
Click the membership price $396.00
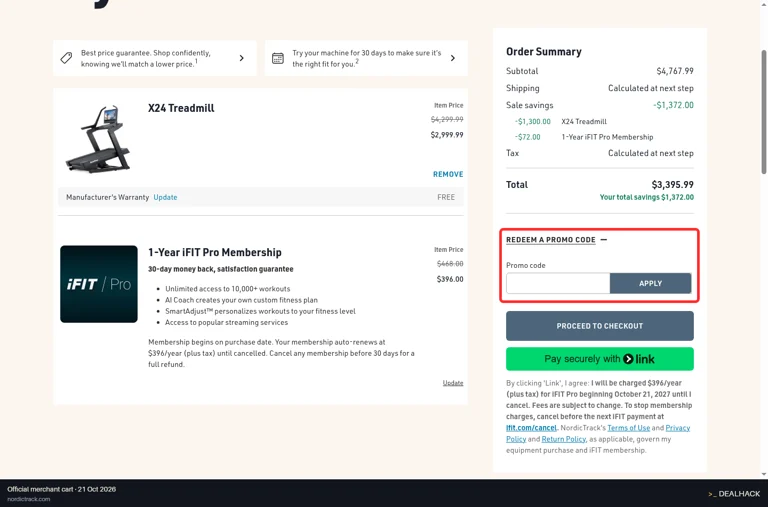pyautogui.click(x=450, y=279)
